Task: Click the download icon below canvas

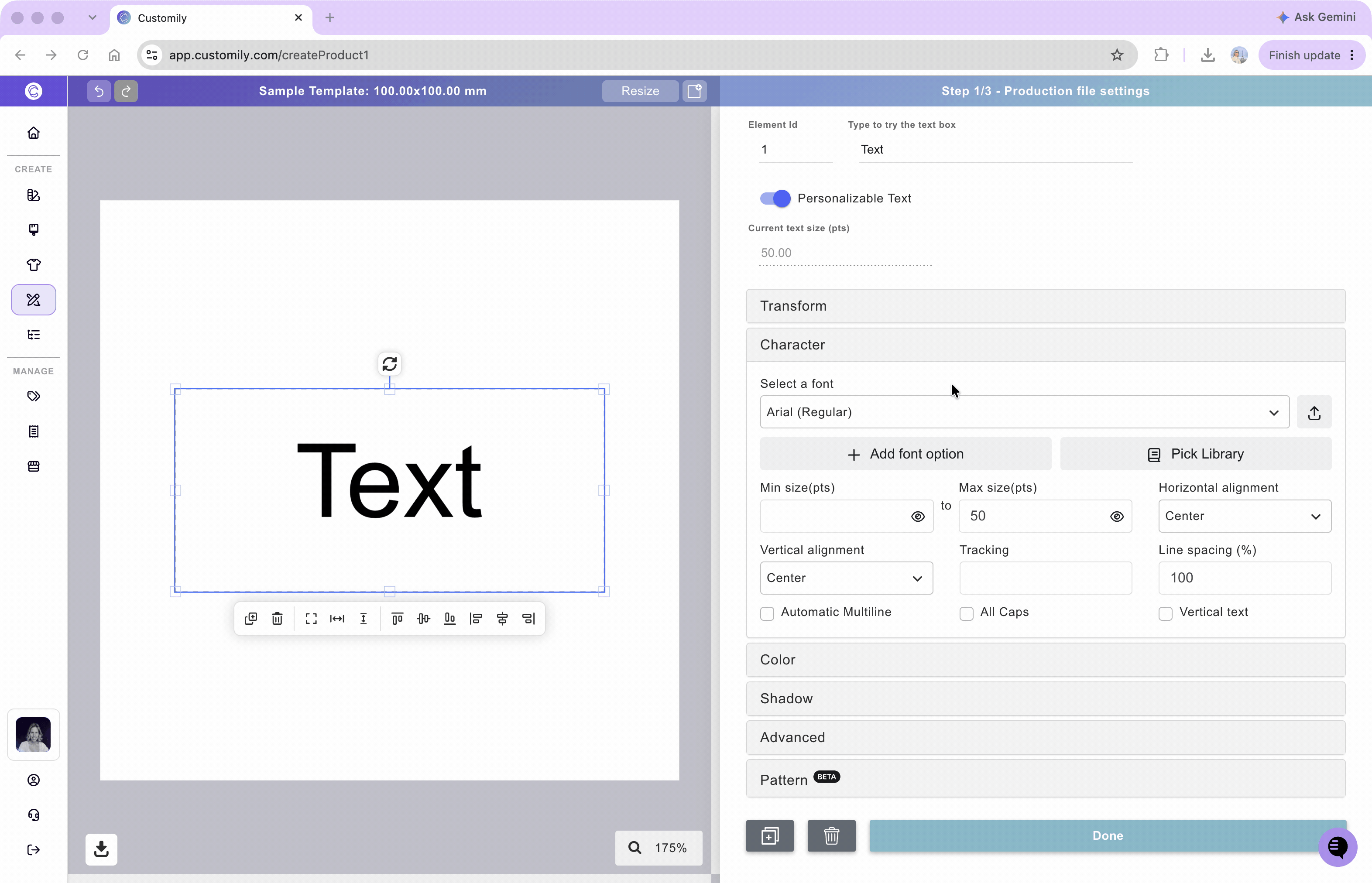Action: click(102, 849)
